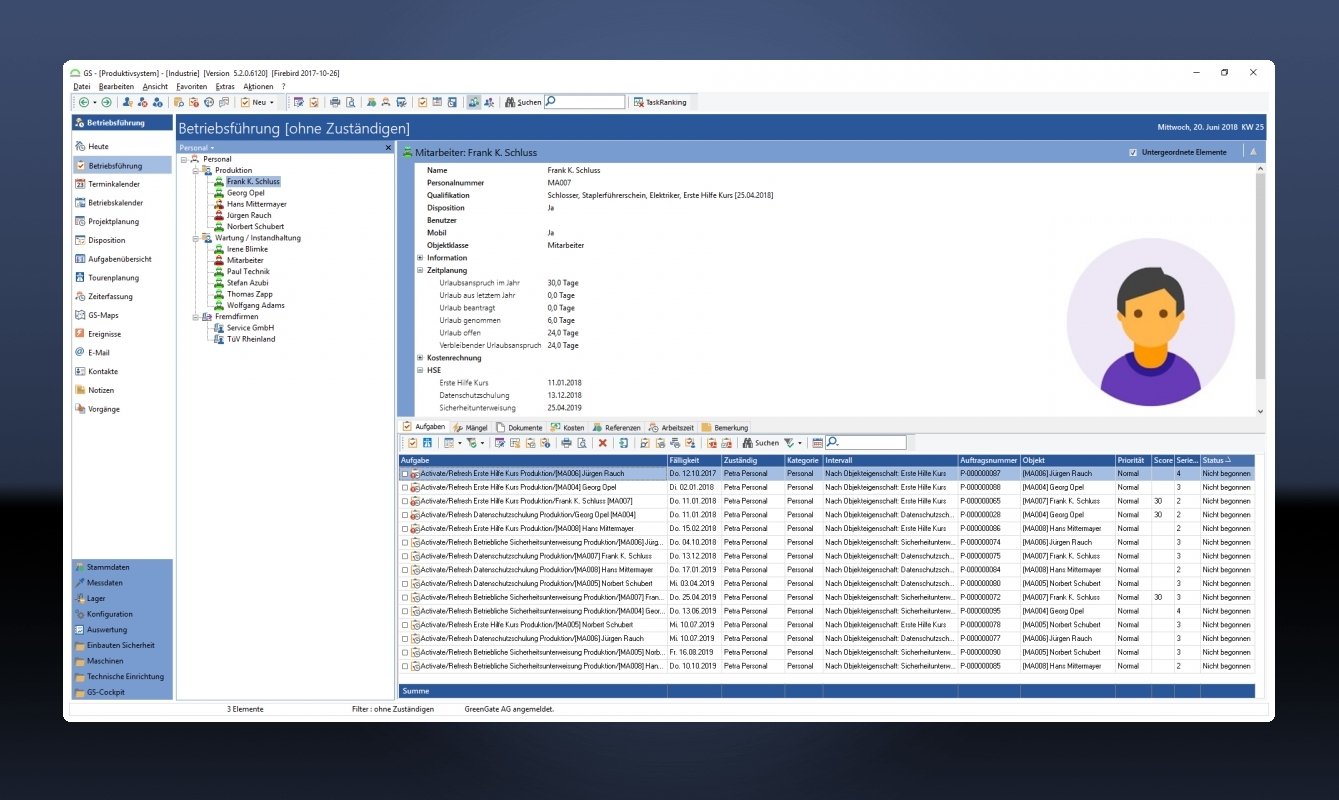Go forward with the green right arrow
Image resolution: width=1339 pixels, height=800 pixels.
[x=106, y=102]
